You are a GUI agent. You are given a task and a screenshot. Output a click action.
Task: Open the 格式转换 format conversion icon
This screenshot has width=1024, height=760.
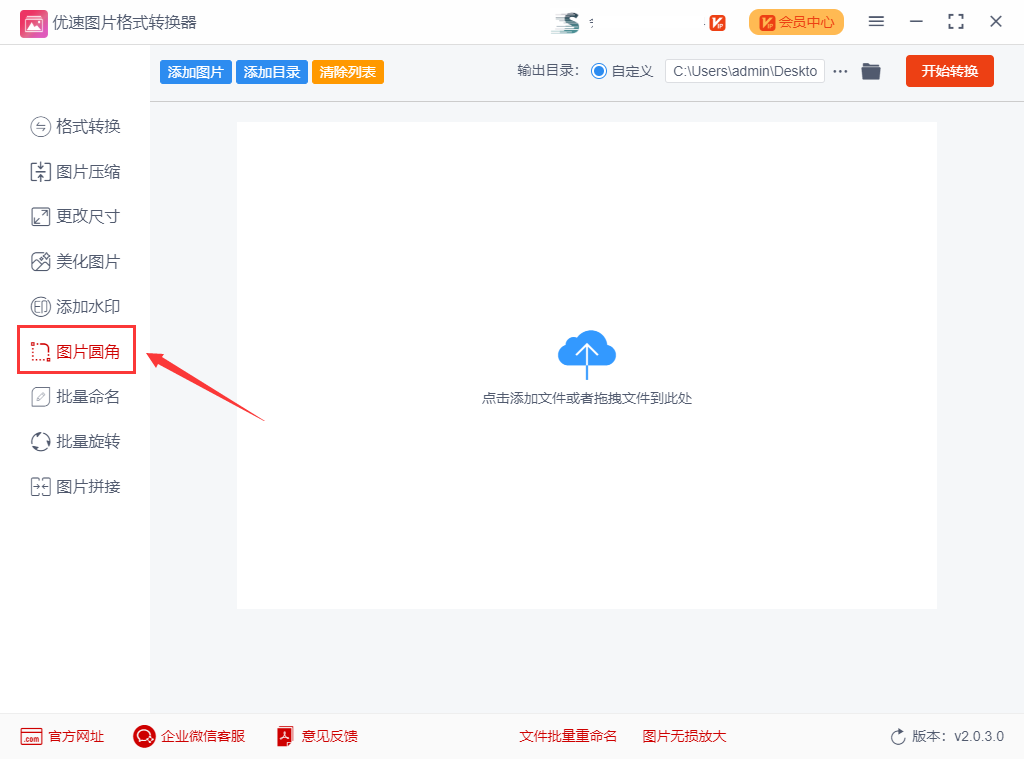coord(40,127)
